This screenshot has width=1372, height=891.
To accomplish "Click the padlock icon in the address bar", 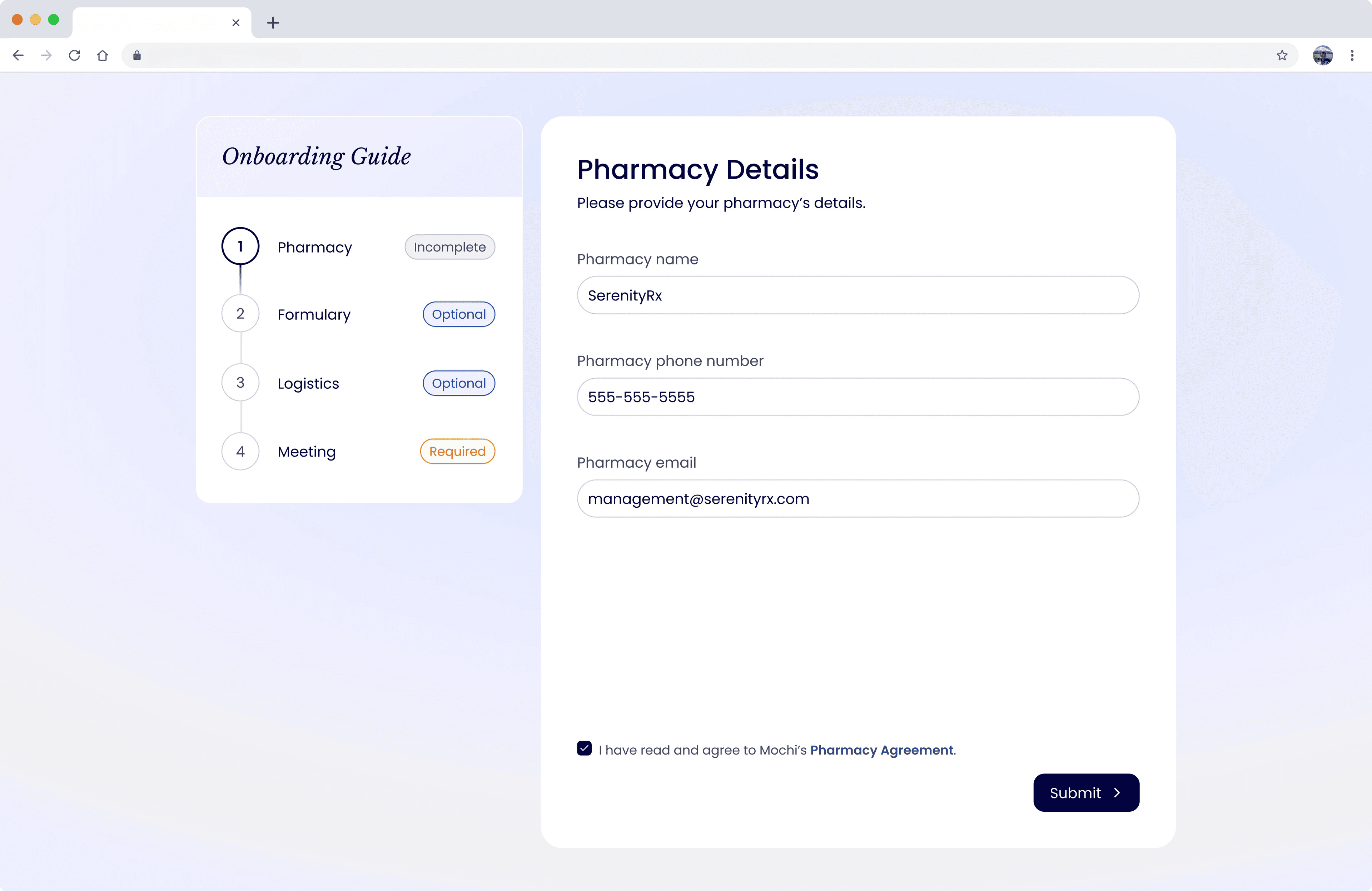I will click(137, 55).
